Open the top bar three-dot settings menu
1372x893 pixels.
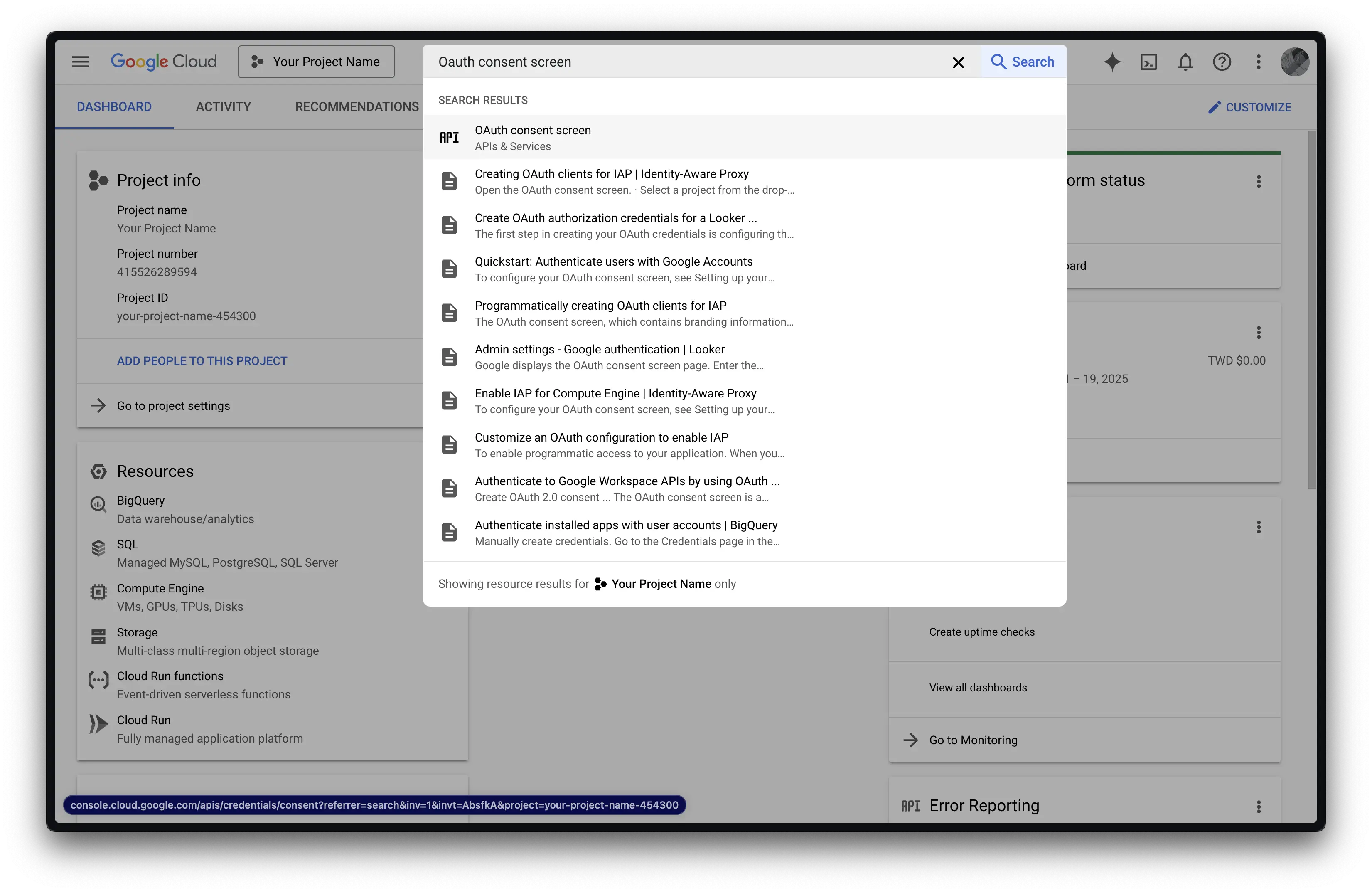tap(1259, 62)
